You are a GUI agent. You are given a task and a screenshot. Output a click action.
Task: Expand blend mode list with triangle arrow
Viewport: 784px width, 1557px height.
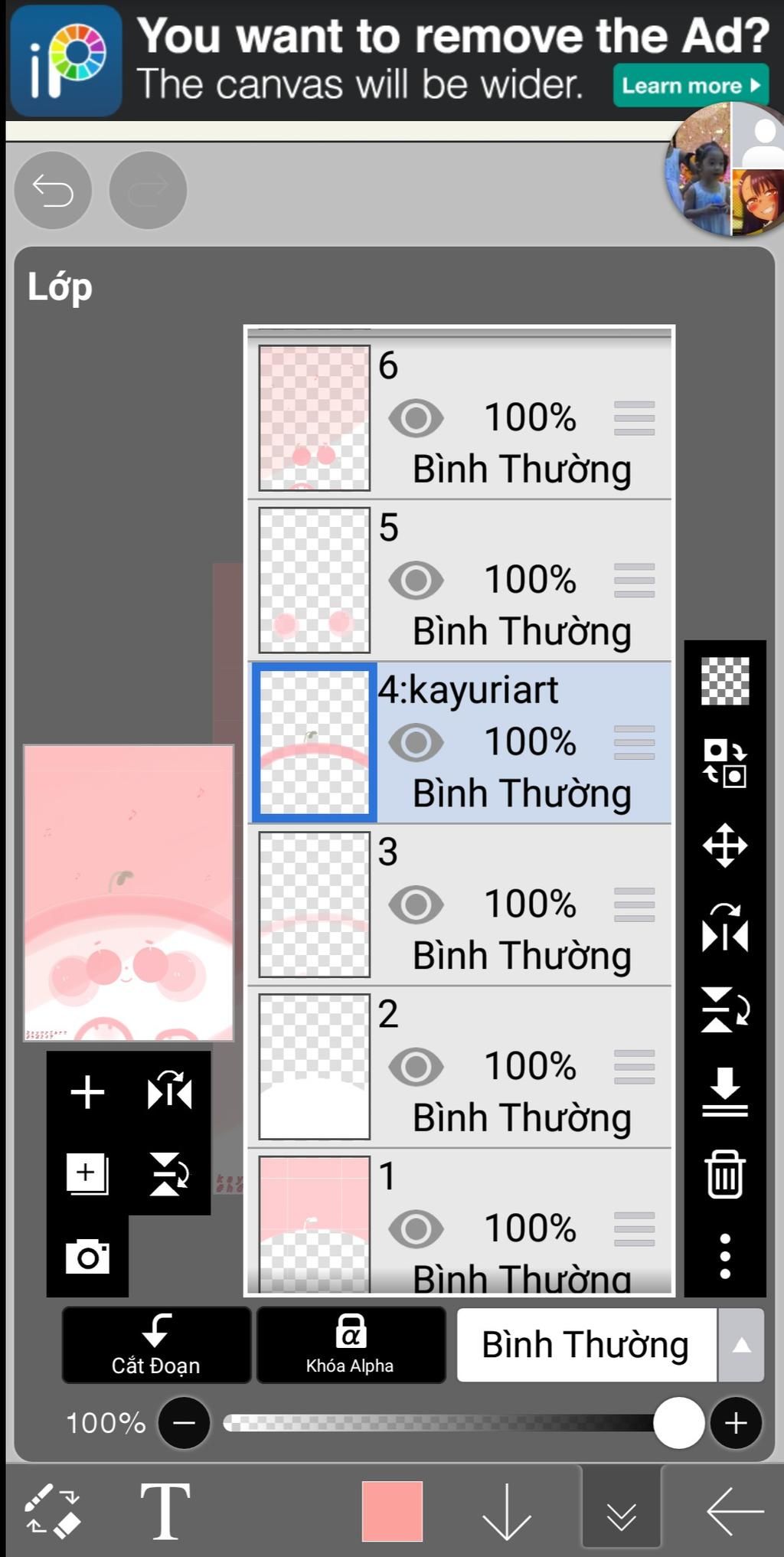click(741, 1345)
